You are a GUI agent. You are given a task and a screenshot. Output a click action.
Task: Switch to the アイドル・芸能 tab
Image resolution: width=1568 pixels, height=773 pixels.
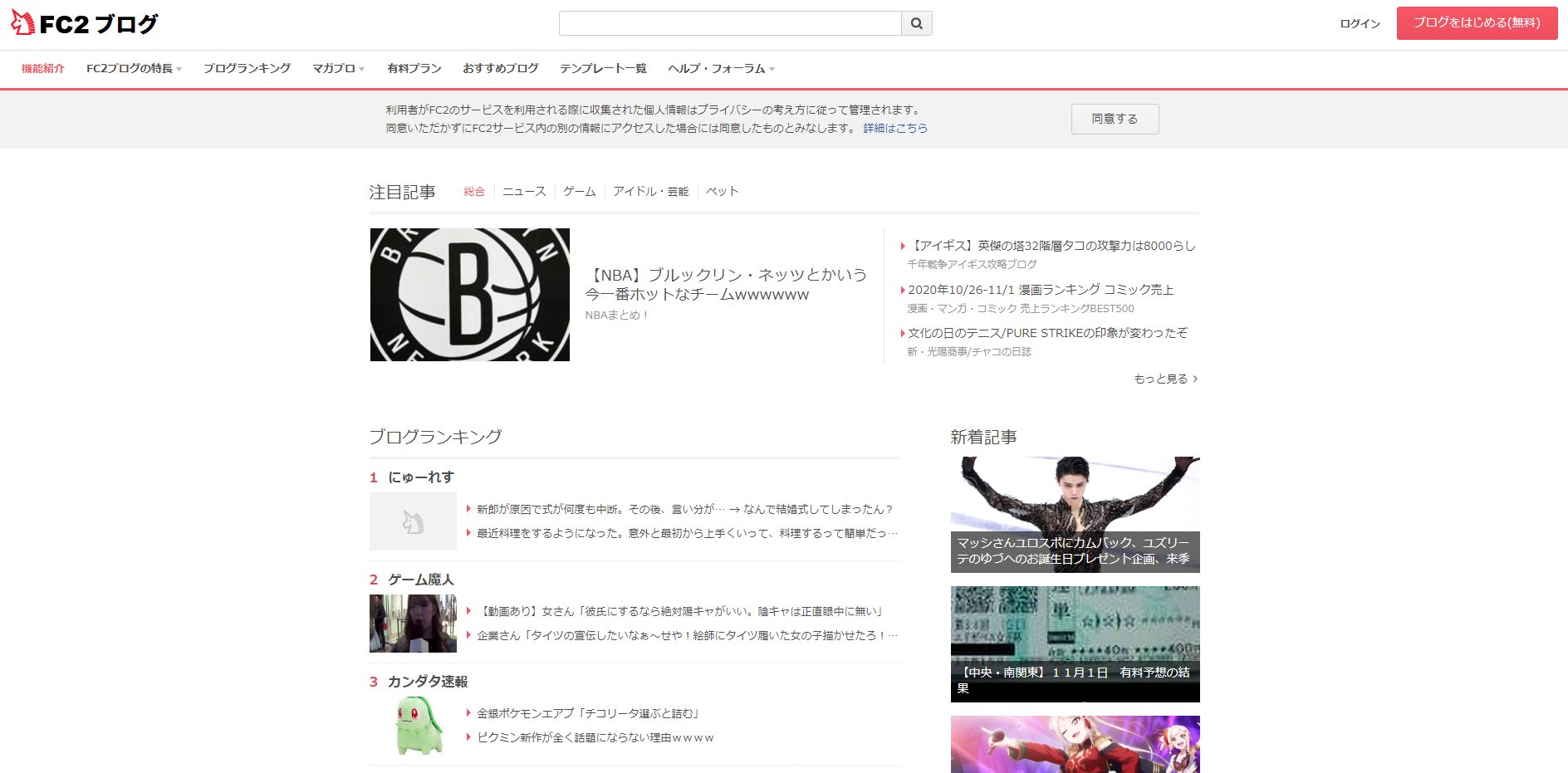pos(651,191)
